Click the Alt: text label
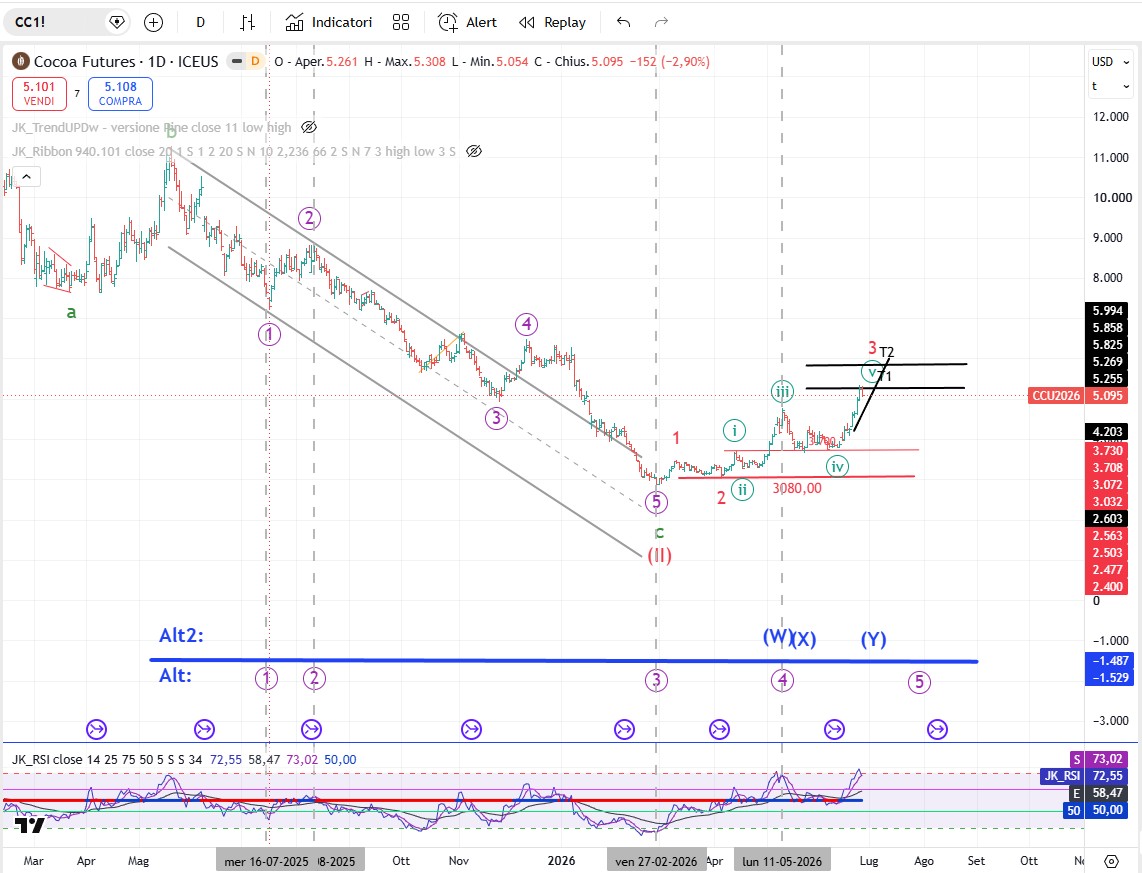 [x=176, y=676]
